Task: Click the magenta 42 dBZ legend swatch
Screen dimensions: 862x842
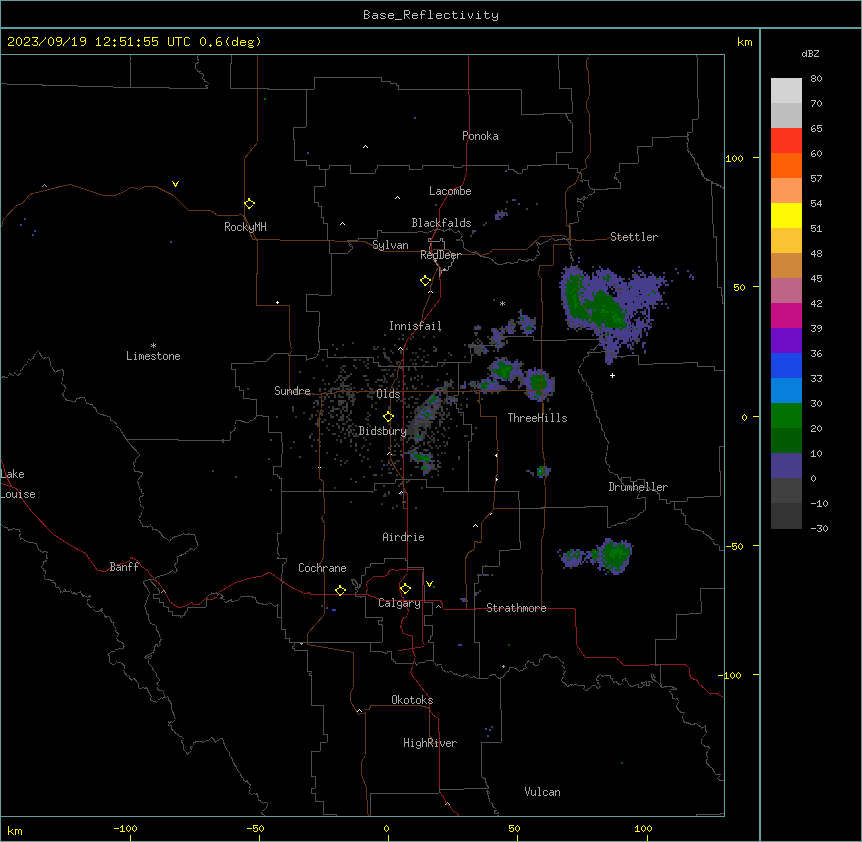Action: click(x=786, y=315)
